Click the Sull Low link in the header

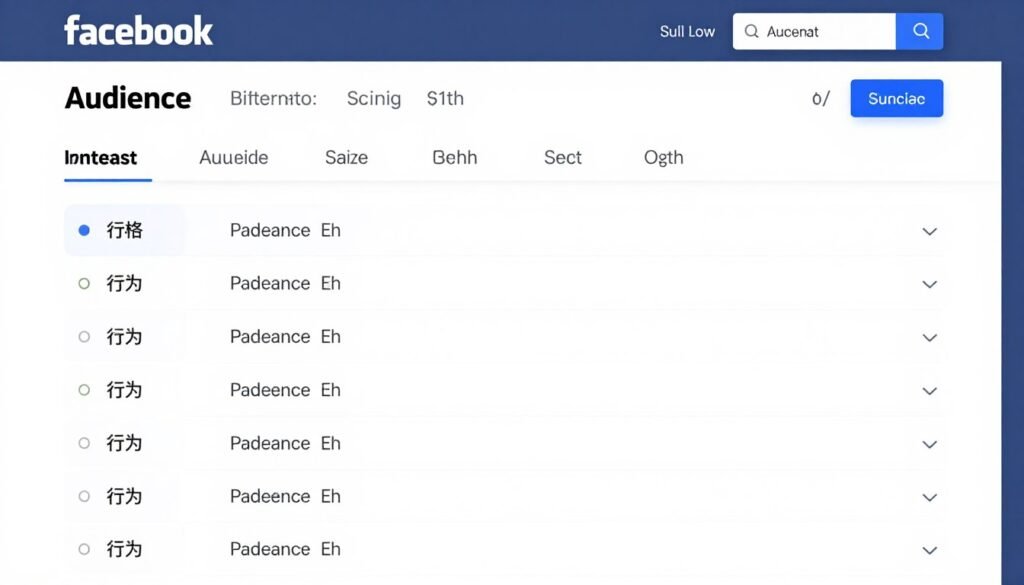coord(687,31)
